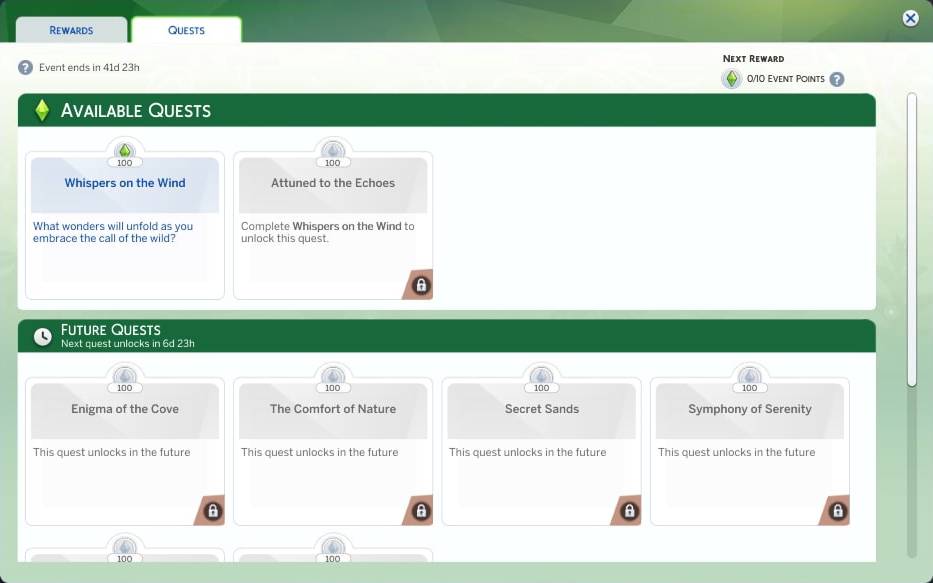Click the green plumbob Next Reward icon
This screenshot has height=583, width=933.
(x=731, y=79)
